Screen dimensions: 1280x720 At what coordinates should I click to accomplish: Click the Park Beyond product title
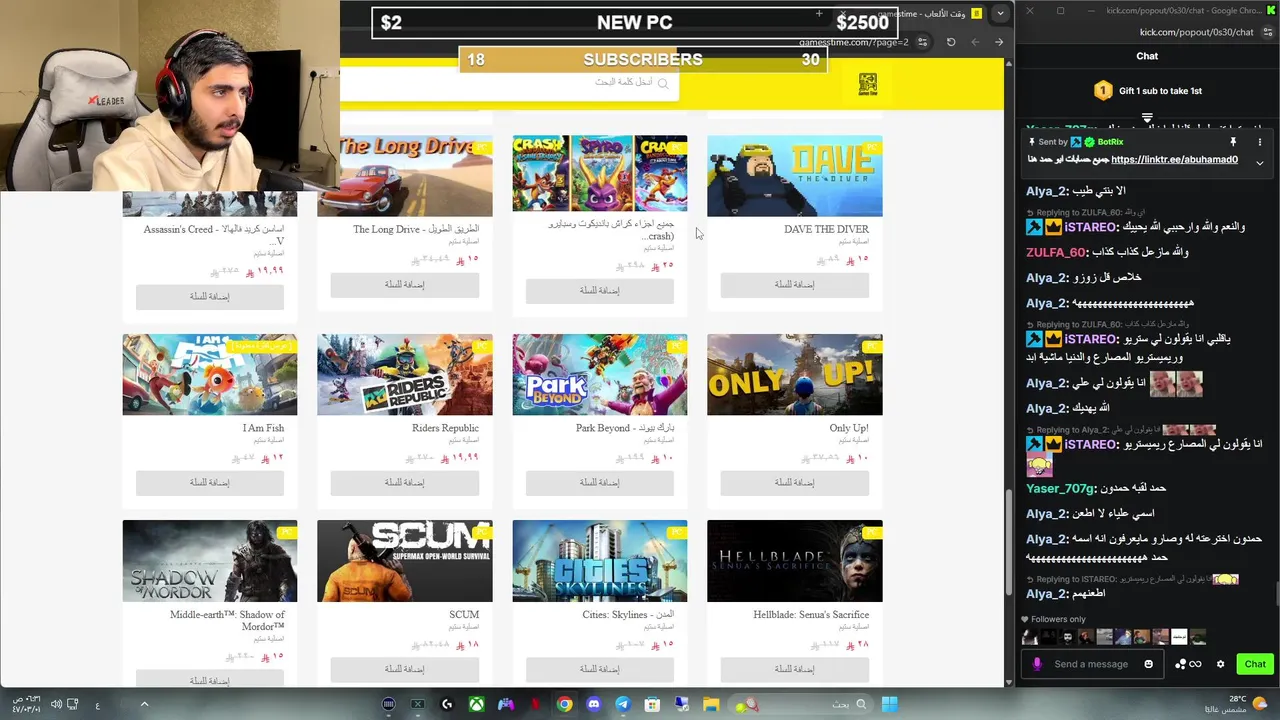tap(625, 428)
